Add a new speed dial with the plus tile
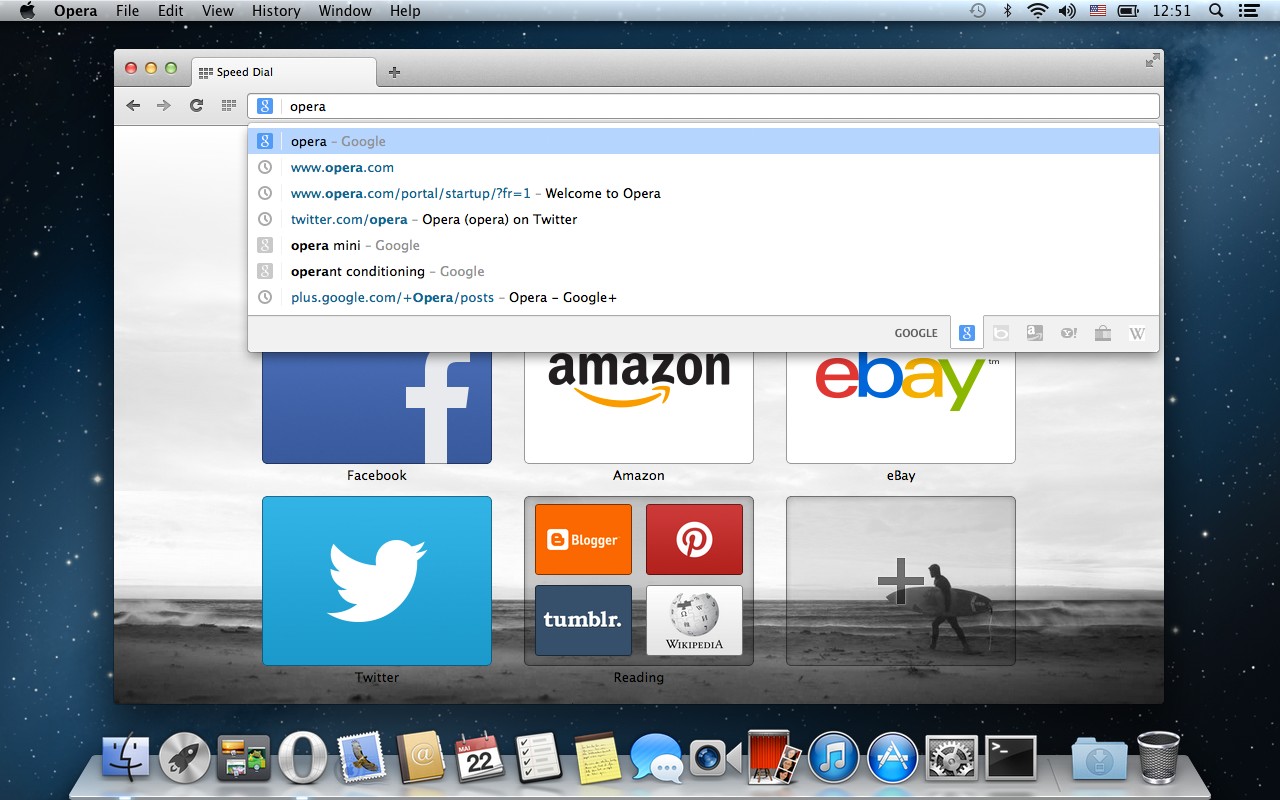Screen dimensions: 1280x800 (900, 580)
